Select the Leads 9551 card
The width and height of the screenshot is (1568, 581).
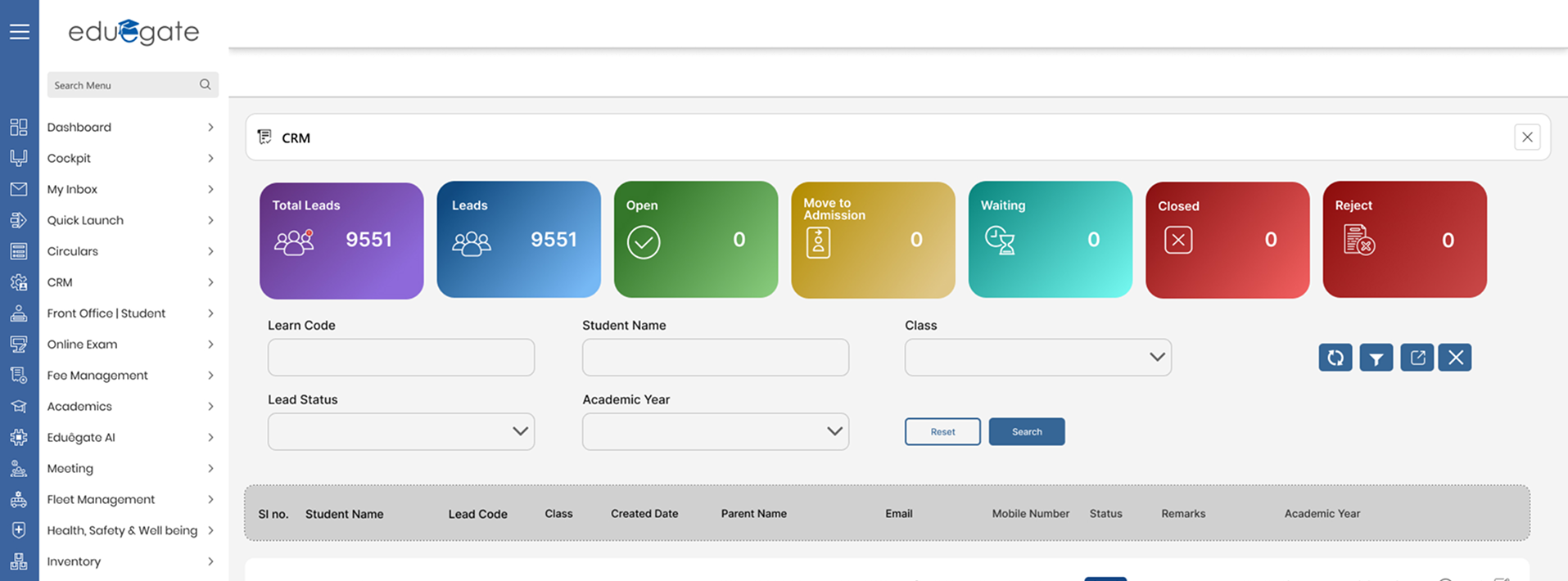519,240
